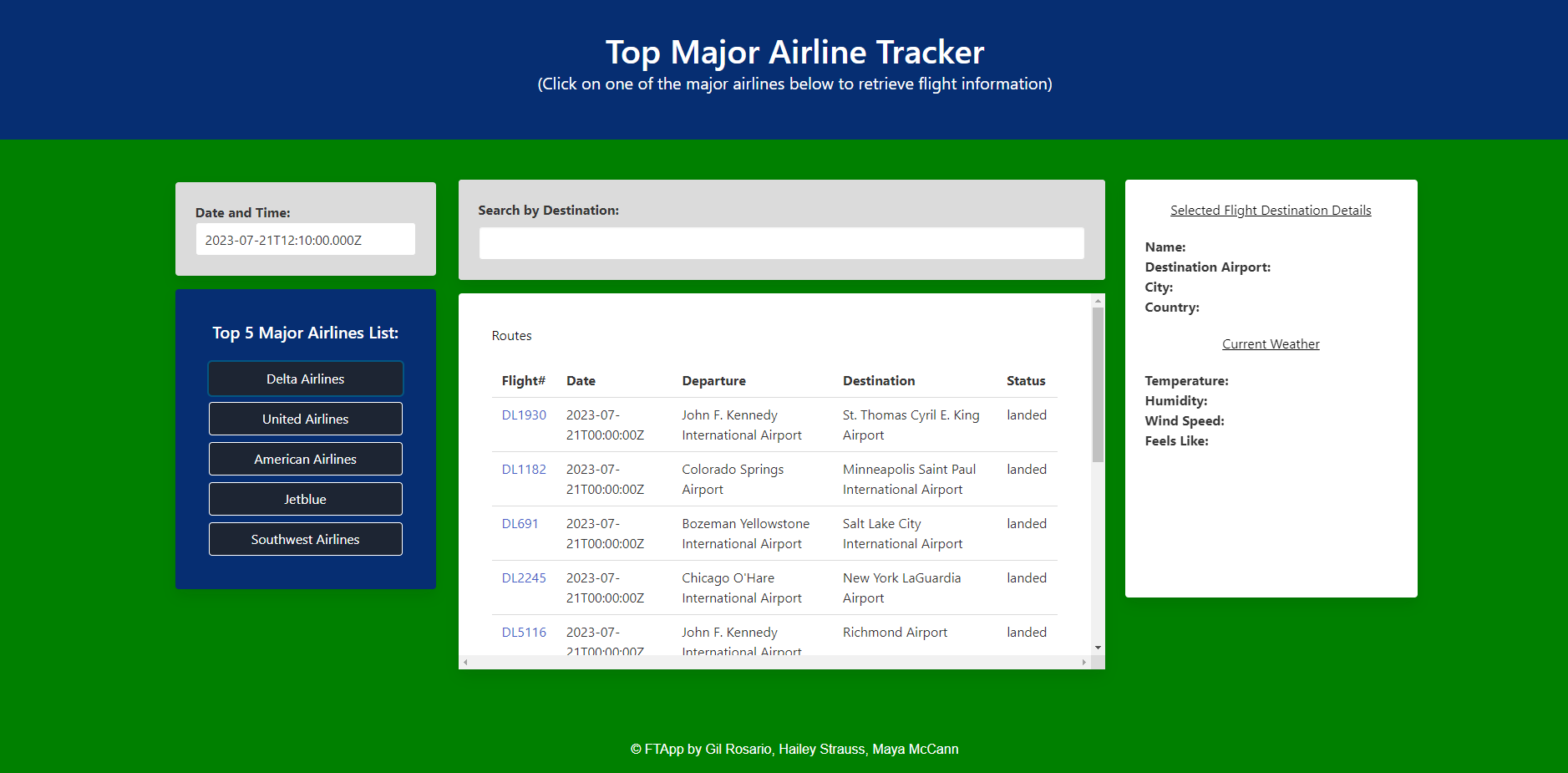Open flight details for DL1930

(523, 414)
